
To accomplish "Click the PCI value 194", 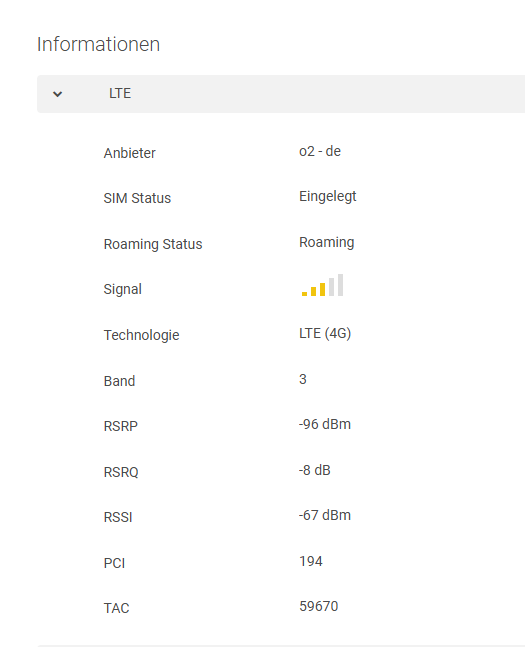I will point(311,561).
